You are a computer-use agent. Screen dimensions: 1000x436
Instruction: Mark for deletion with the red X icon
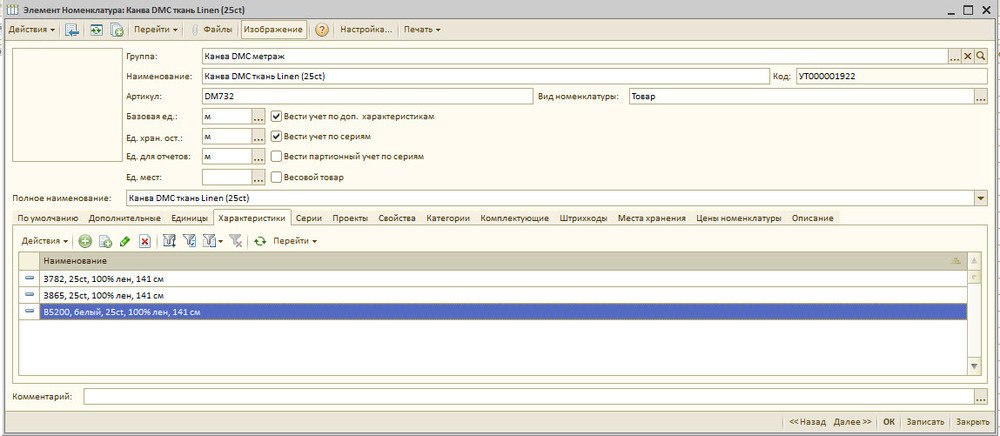click(145, 241)
